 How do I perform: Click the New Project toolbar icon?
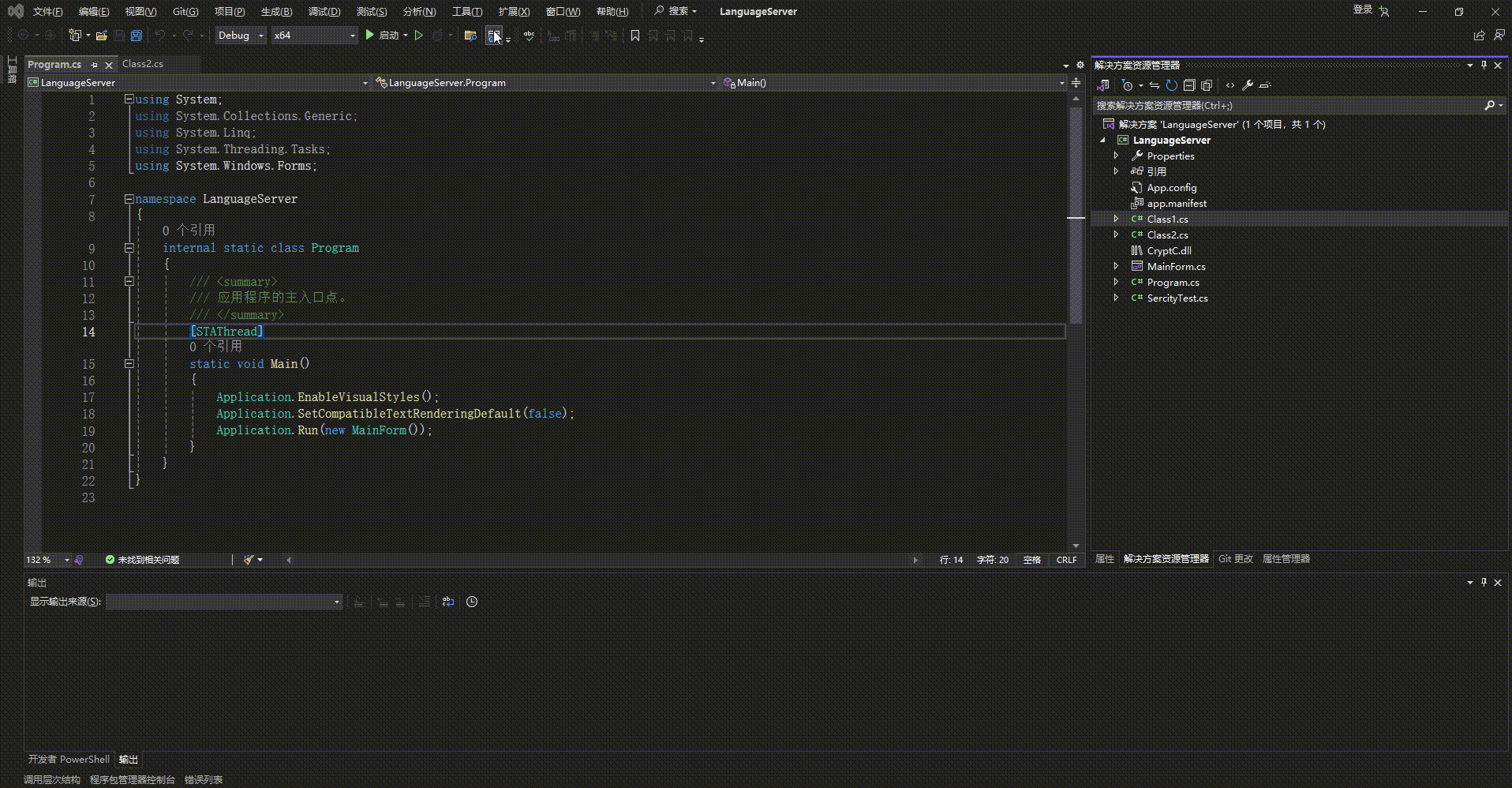[74, 36]
